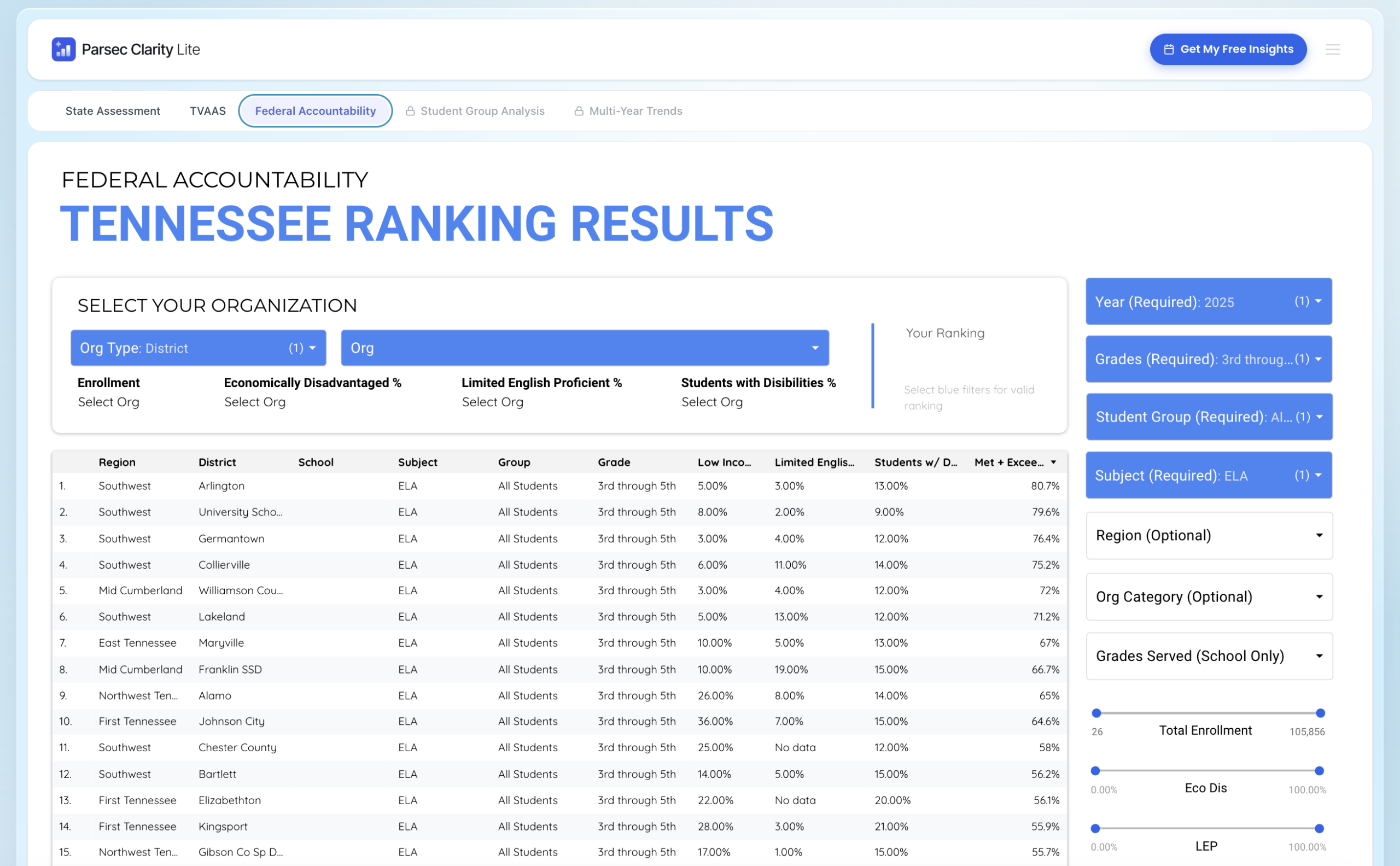Click the University Scho... district cell
This screenshot has height=866, width=1400.
point(240,512)
